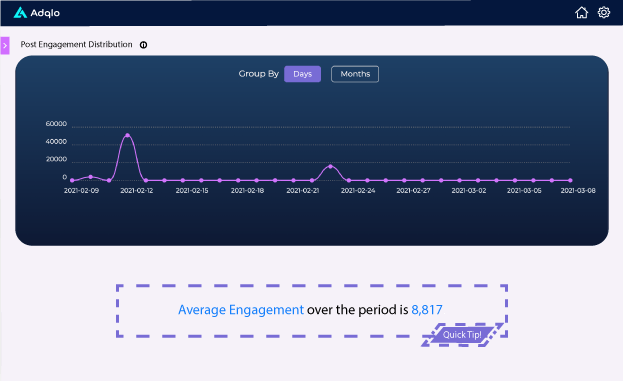Select the second smaller peak data point
Screen dimensions: 623x381
[331, 166]
